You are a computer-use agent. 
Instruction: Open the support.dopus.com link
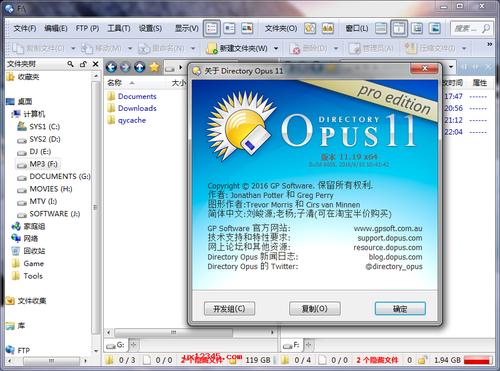coord(390,238)
